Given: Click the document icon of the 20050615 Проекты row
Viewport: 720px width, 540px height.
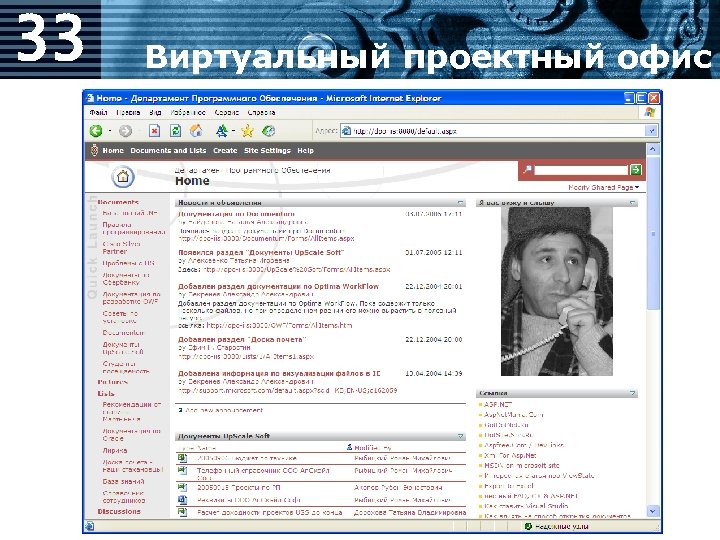Looking at the screenshot, I should [x=182, y=487].
